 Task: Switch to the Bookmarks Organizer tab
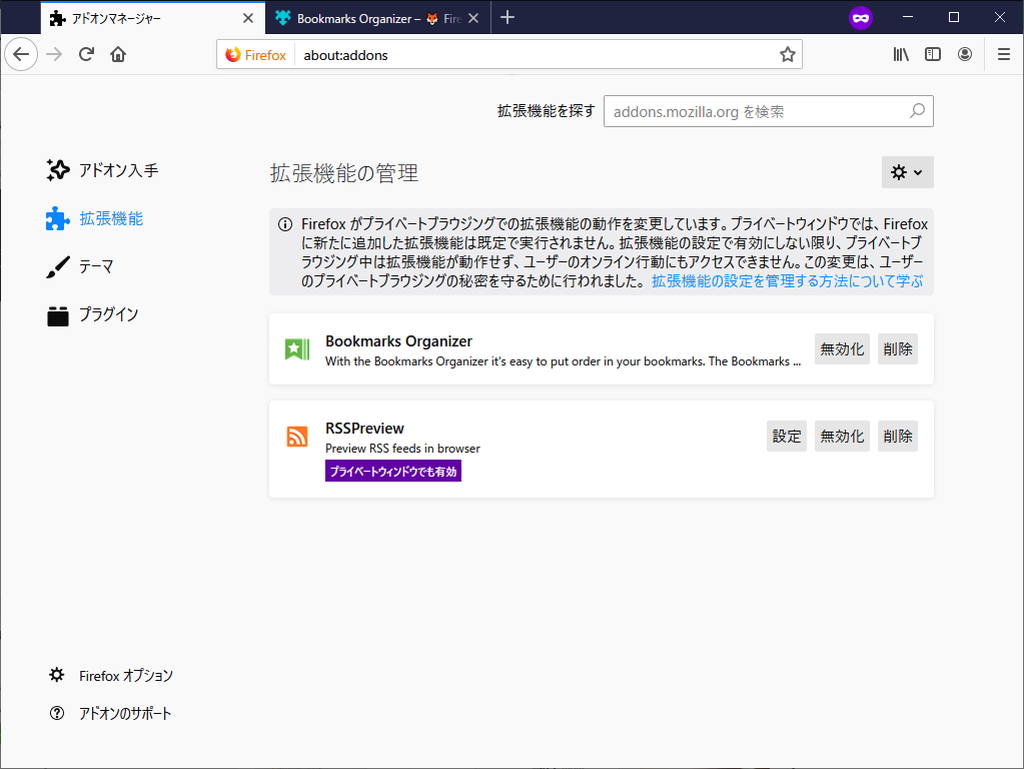370,17
